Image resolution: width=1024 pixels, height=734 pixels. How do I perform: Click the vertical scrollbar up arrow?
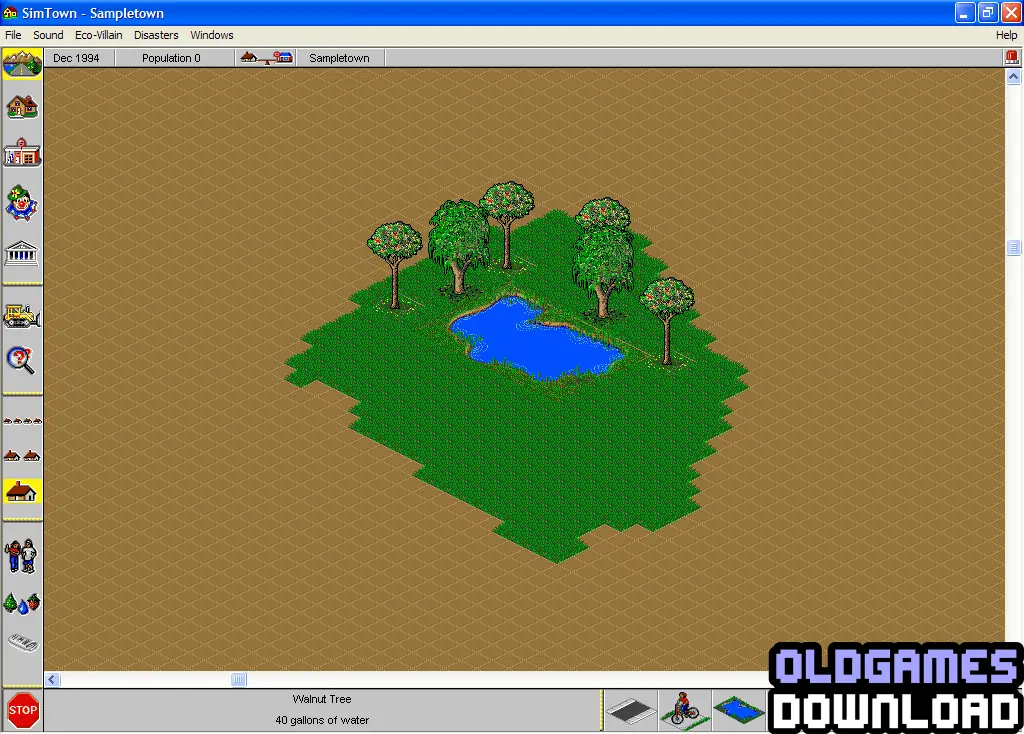pyautogui.click(x=1014, y=76)
